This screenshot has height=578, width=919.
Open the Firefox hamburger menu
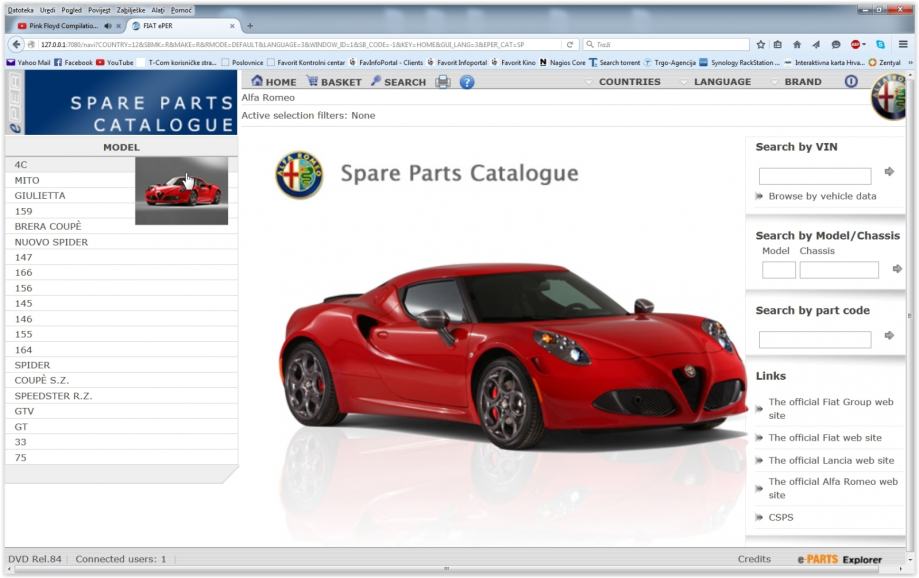click(x=903, y=44)
